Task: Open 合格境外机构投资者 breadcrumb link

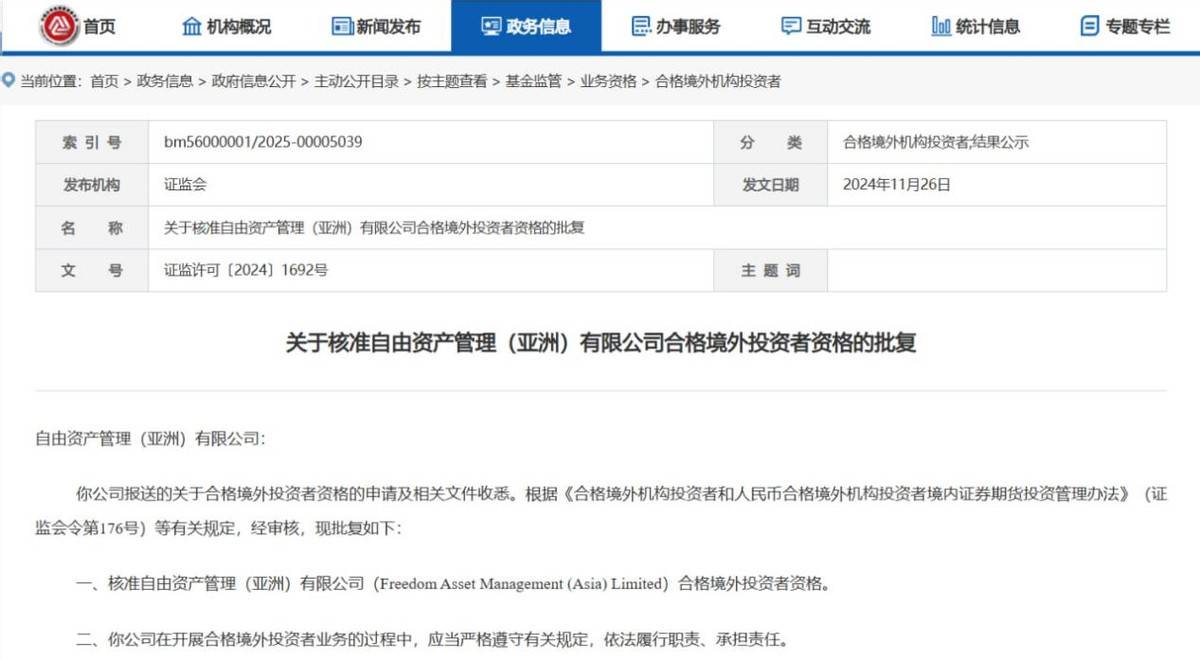Action: click(717, 81)
